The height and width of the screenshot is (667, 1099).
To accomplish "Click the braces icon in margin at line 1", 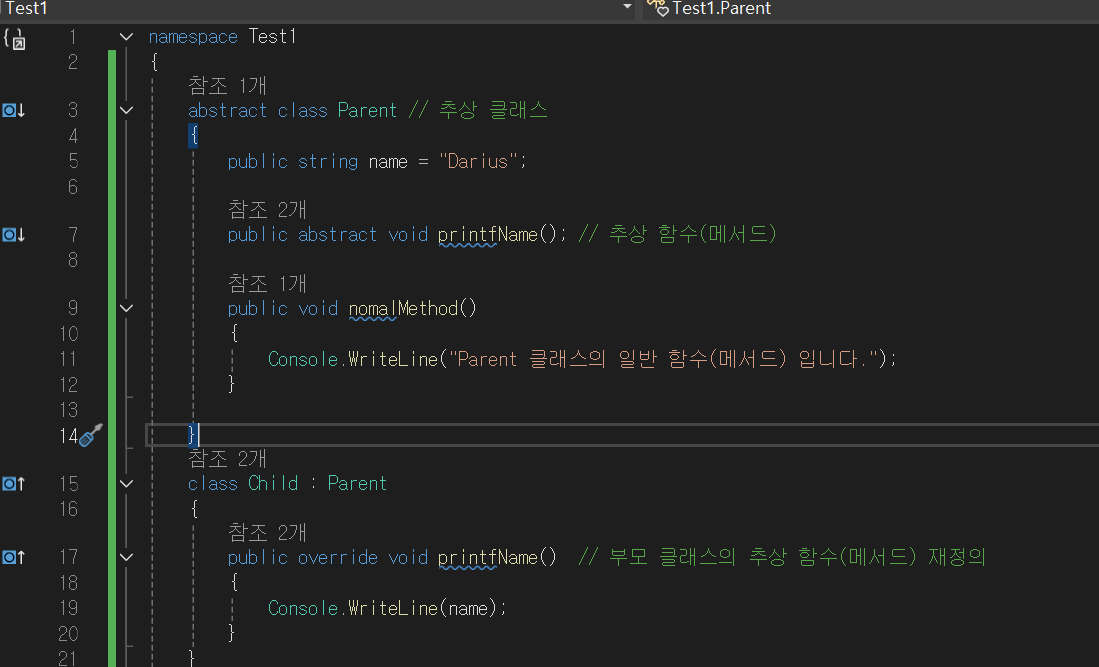I will pyautogui.click(x=14, y=39).
